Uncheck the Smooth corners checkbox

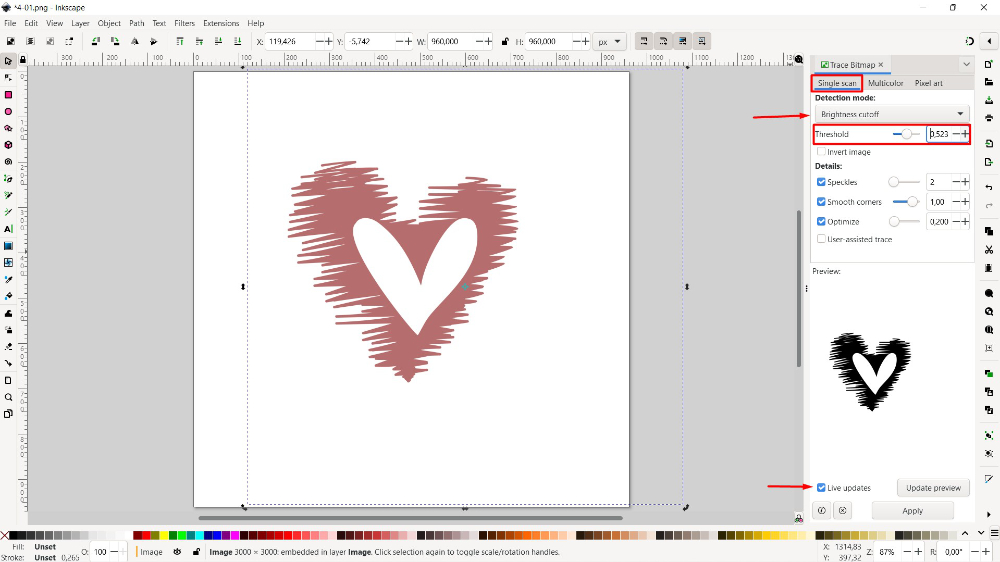821,202
